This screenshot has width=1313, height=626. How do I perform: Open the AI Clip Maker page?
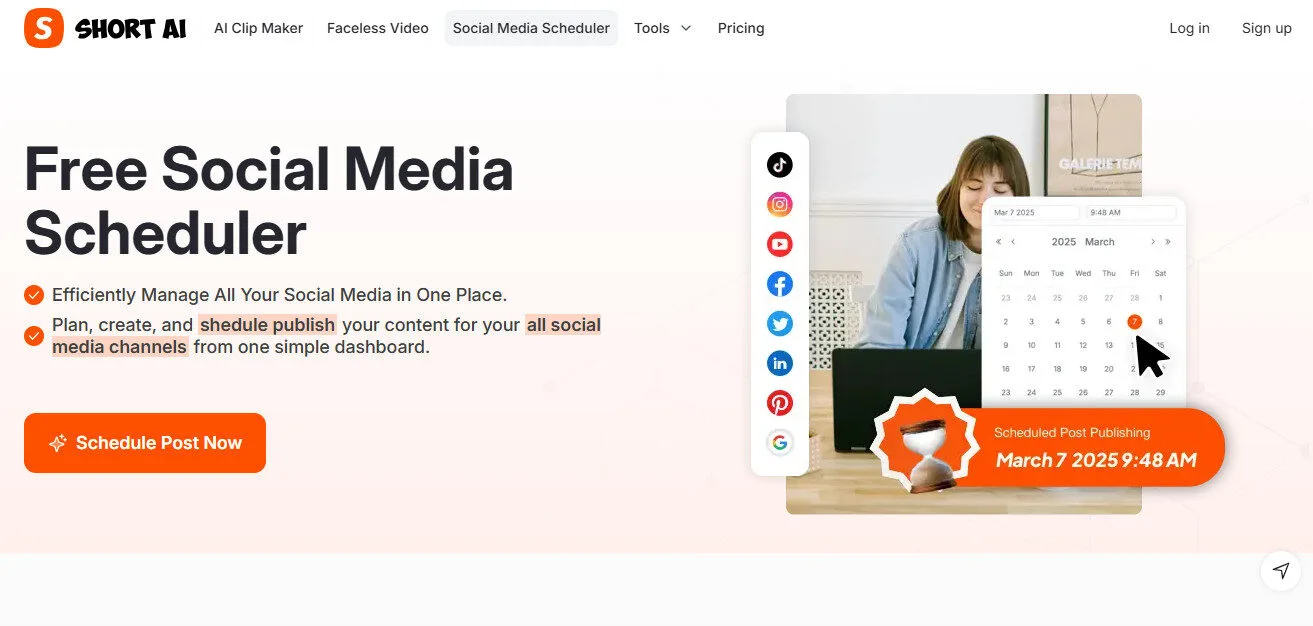point(258,28)
